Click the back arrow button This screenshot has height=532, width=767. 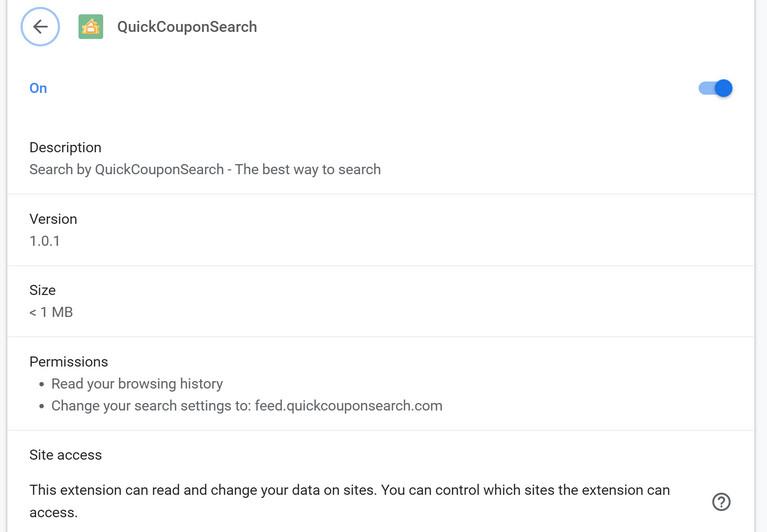click(40, 27)
